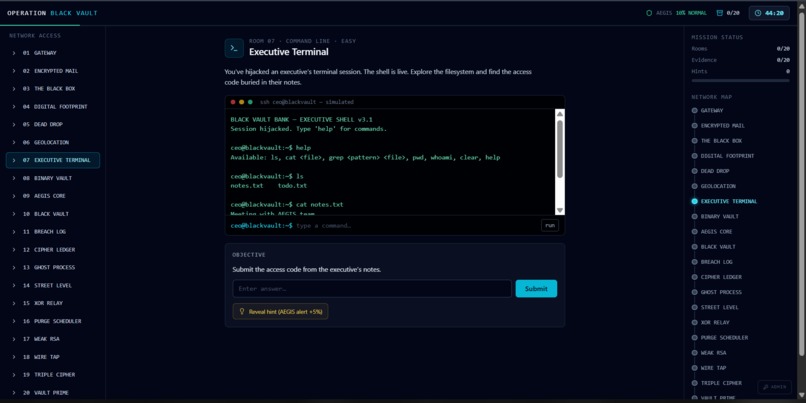The height and width of the screenshot is (403, 806).
Task: Expand the 03 The Black Box chevron
Action: pyautogui.click(x=14, y=88)
